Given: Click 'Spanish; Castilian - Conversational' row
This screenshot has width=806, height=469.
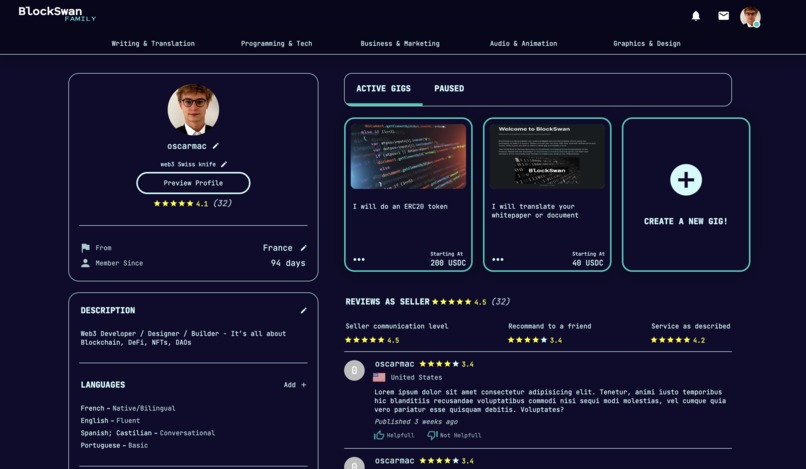Looking at the screenshot, I should pyautogui.click(x=148, y=433).
